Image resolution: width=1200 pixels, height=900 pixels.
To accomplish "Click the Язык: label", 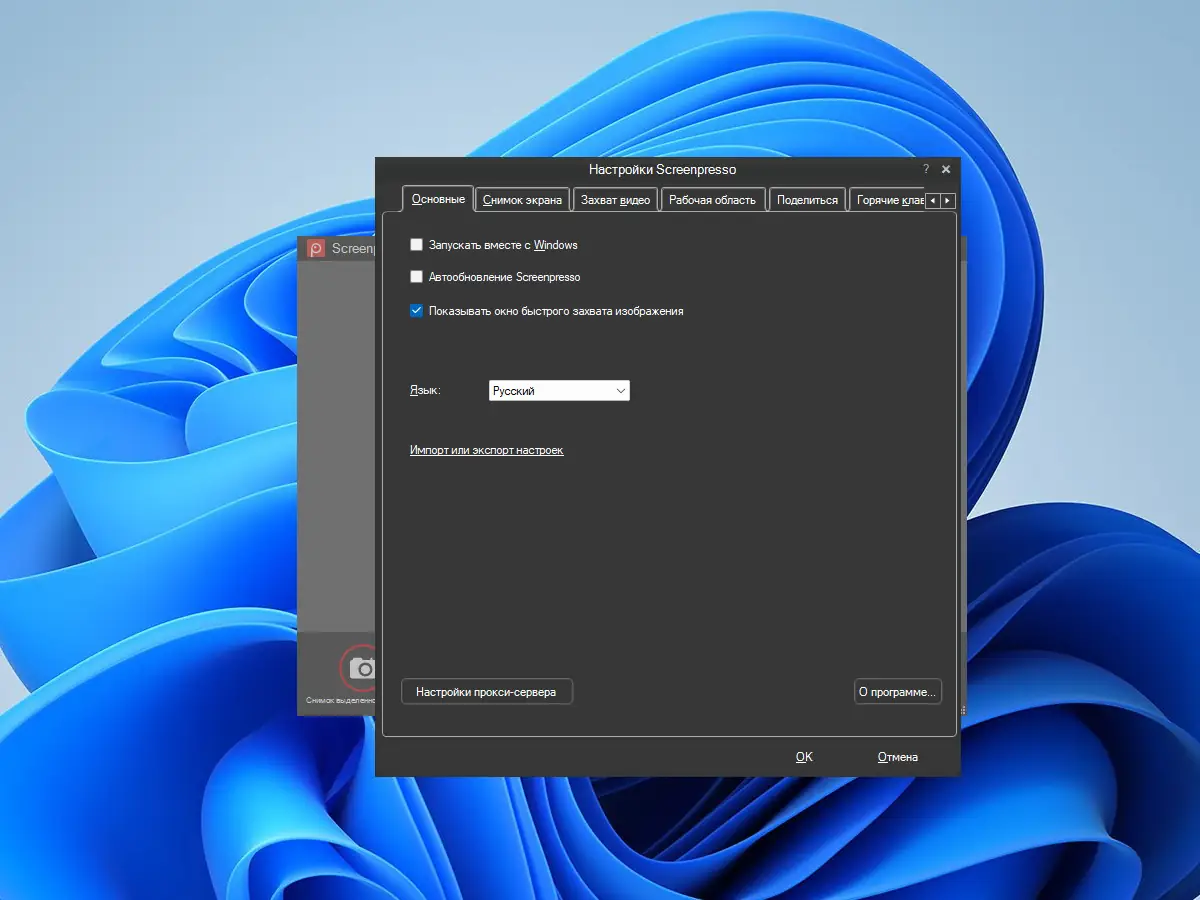I will point(425,391).
